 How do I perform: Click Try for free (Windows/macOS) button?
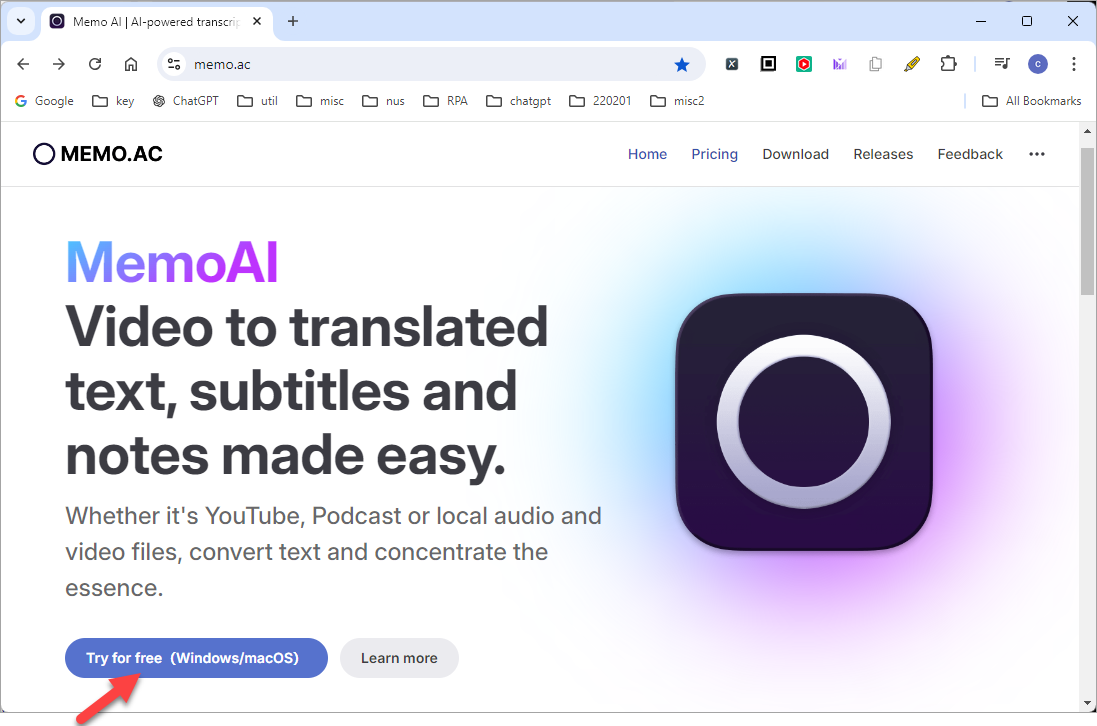click(x=196, y=658)
